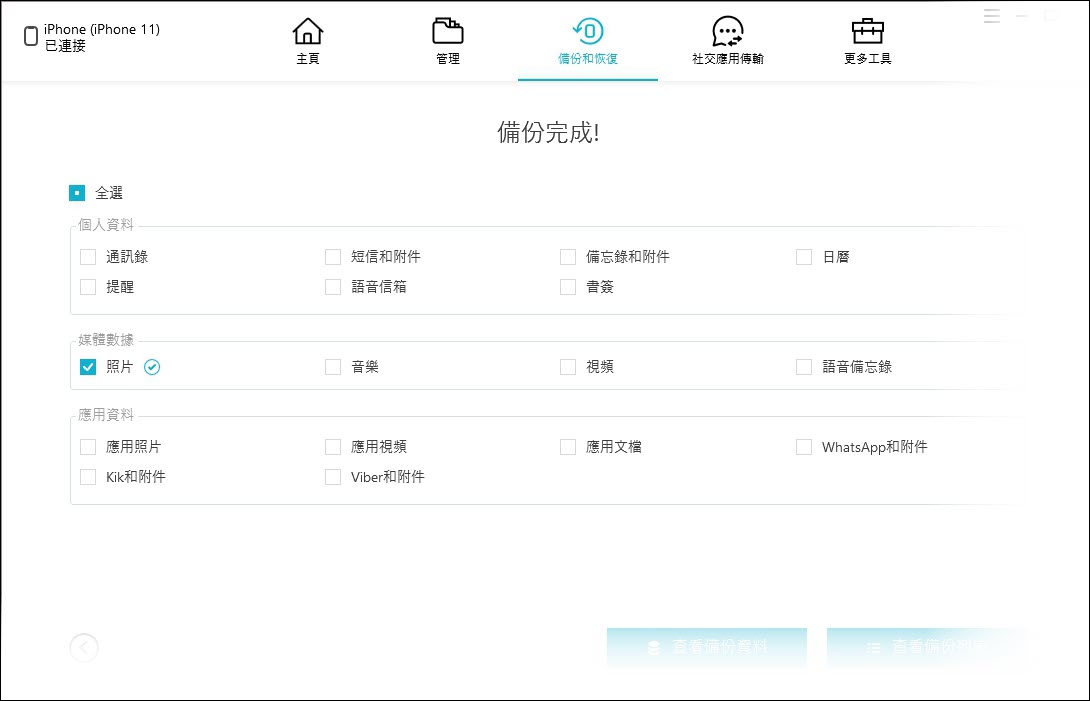Open the hamburger menu icon
The height and width of the screenshot is (701, 1090).
(991, 16)
